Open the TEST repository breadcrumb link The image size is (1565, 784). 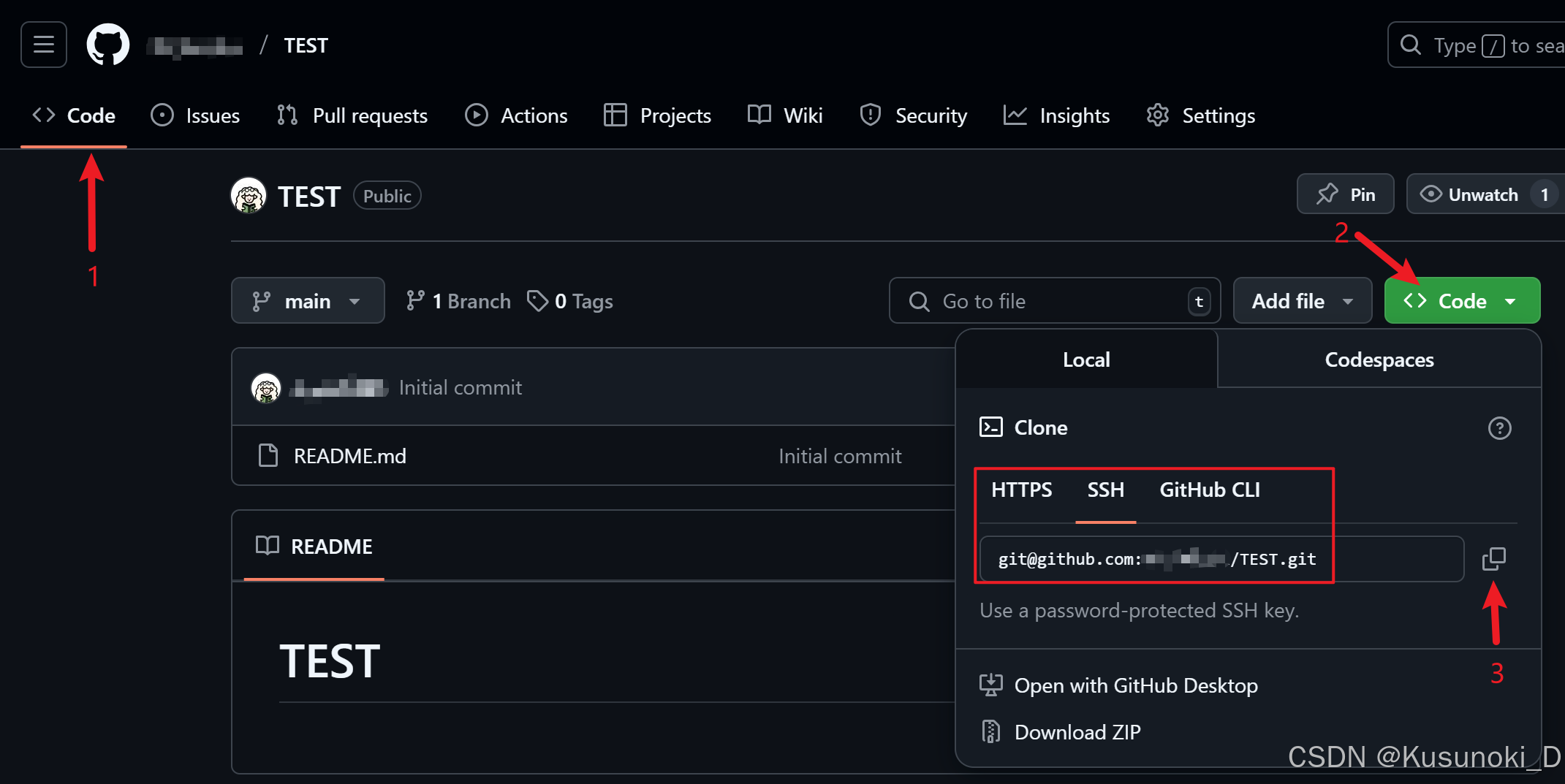(306, 45)
